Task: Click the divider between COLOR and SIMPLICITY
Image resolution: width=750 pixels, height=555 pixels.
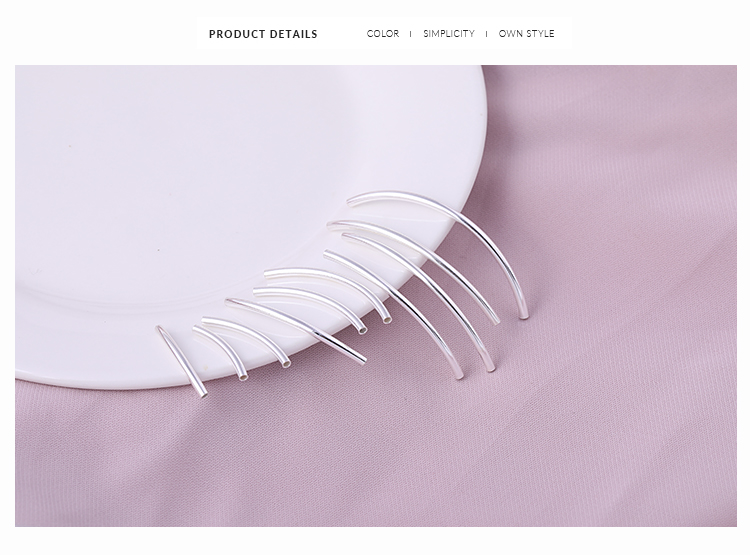Action: [x=410, y=34]
